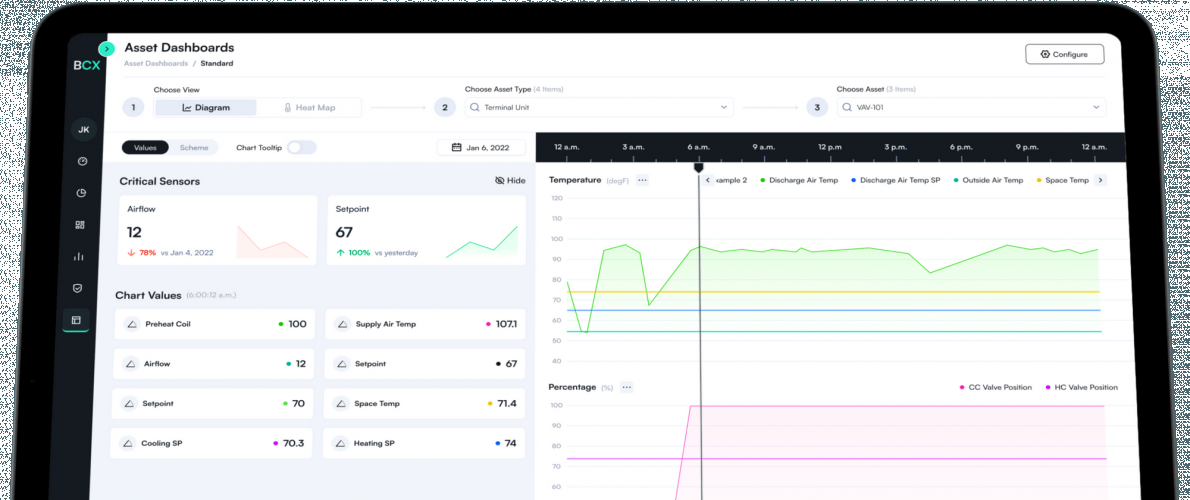The image size is (1190, 500).
Task: Open the Percentage chart three-dot menu
Action: (x=627, y=387)
